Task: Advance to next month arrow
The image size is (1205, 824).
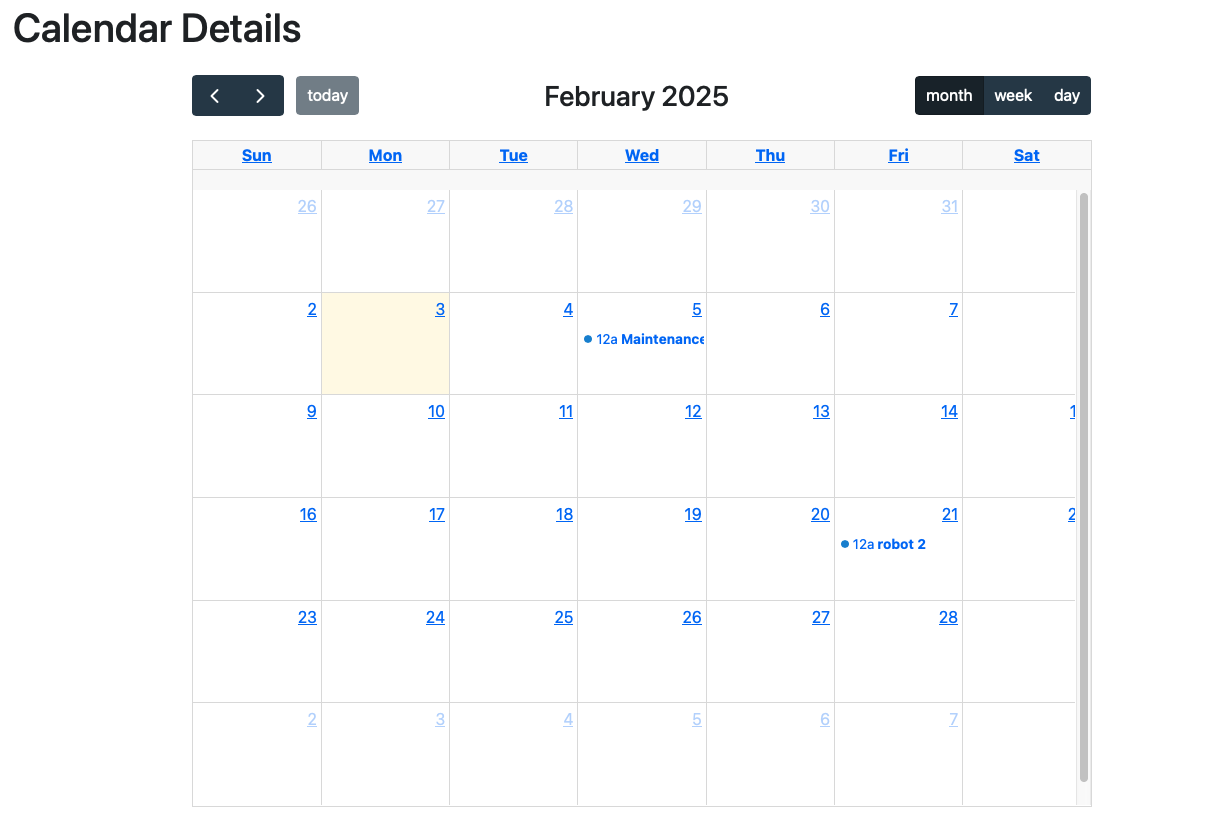Action: tap(260, 96)
